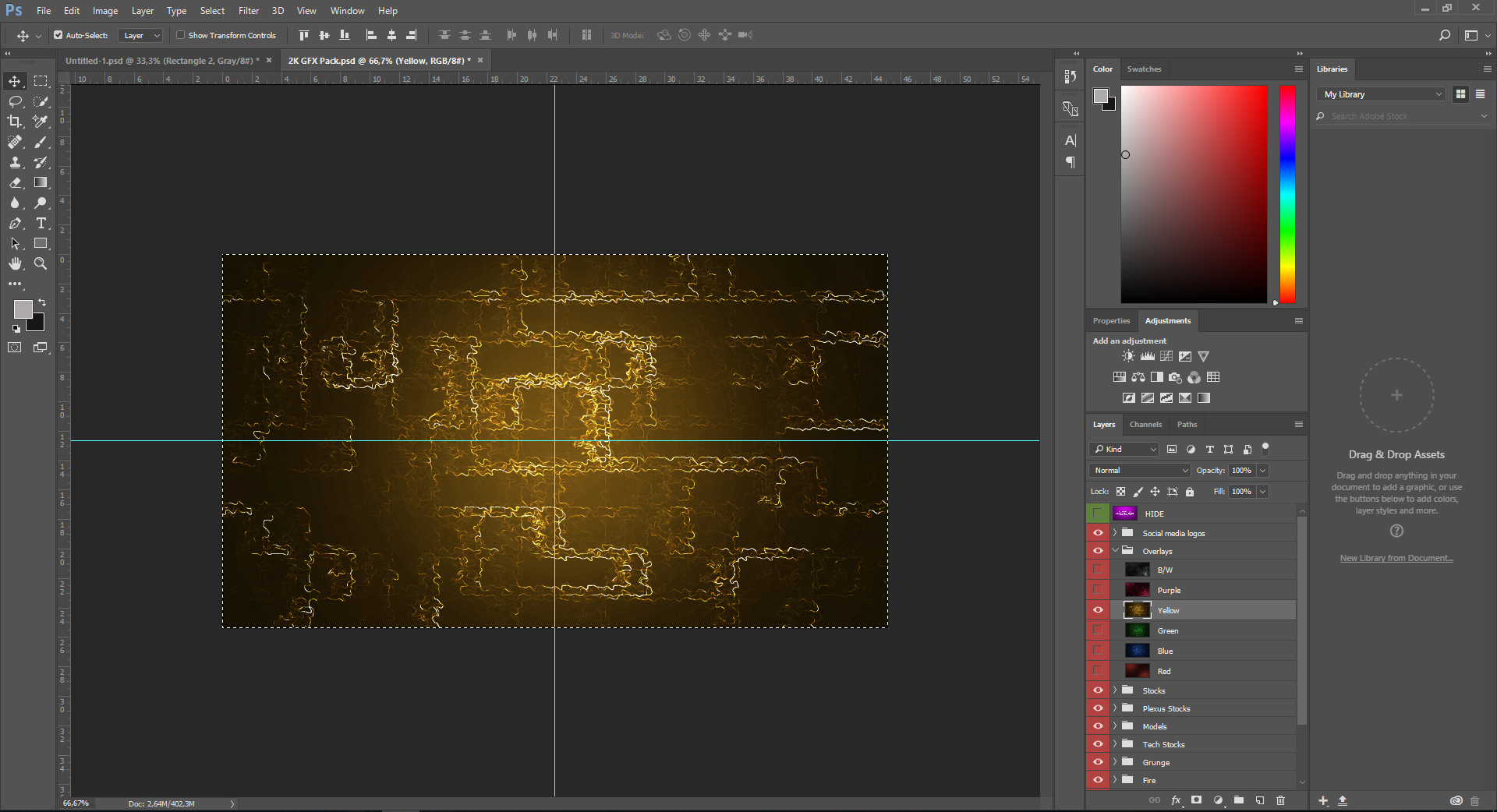
Task: Click the Layers panel scrollbar
Action: (x=1301, y=620)
